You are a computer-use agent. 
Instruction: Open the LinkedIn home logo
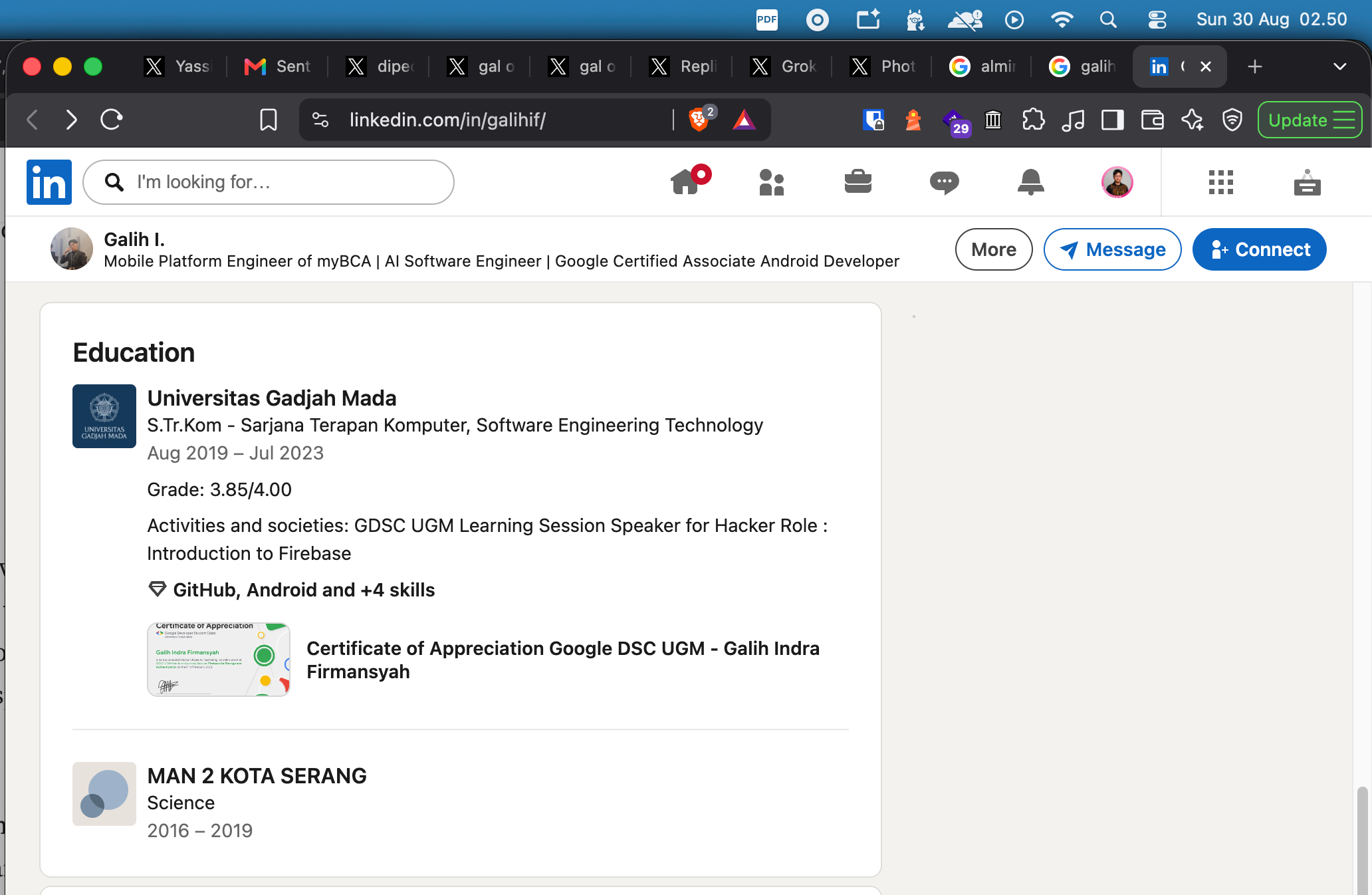pyautogui.click(x=49, y=182)
